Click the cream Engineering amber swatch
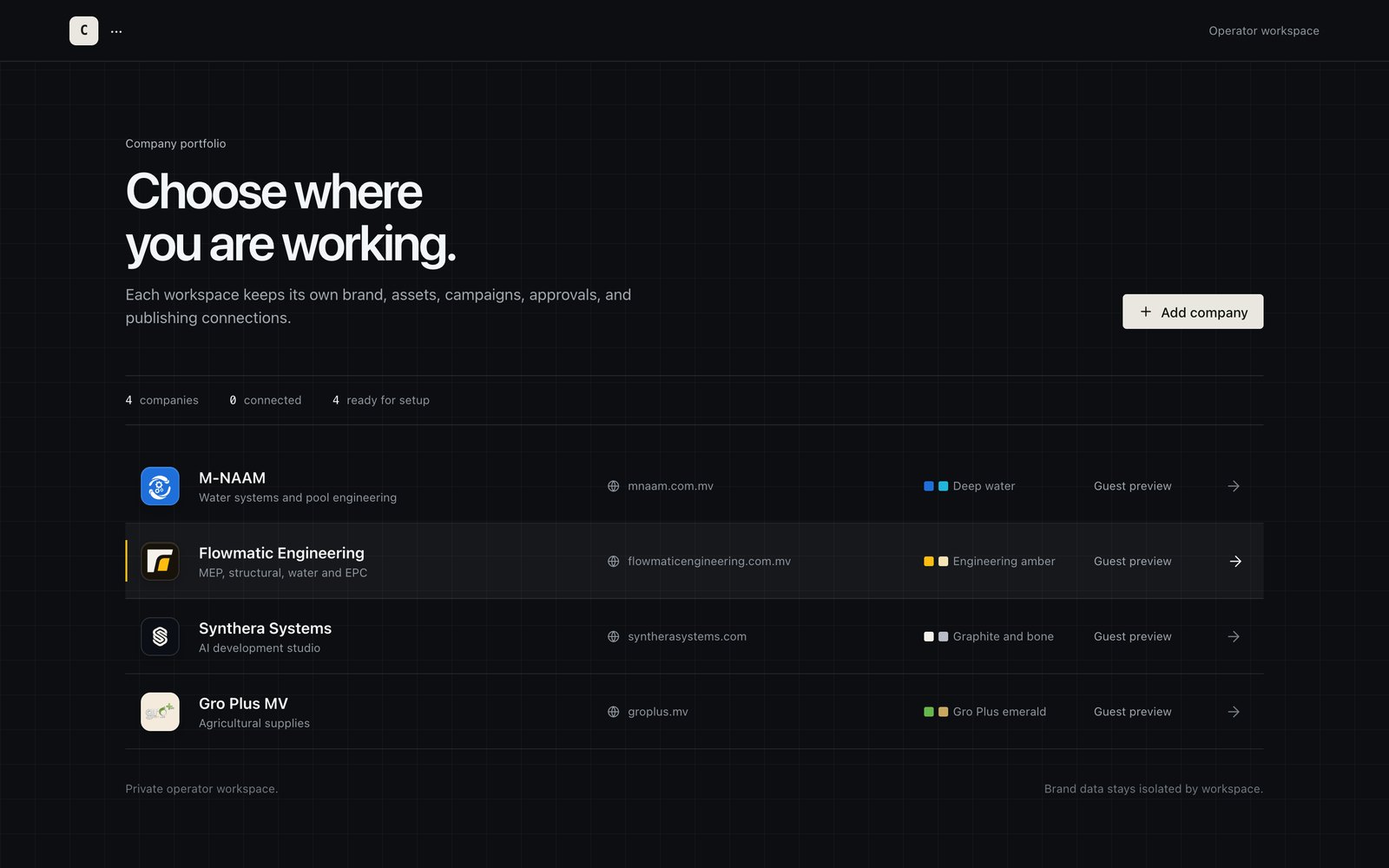 click(x=943, y=562)
